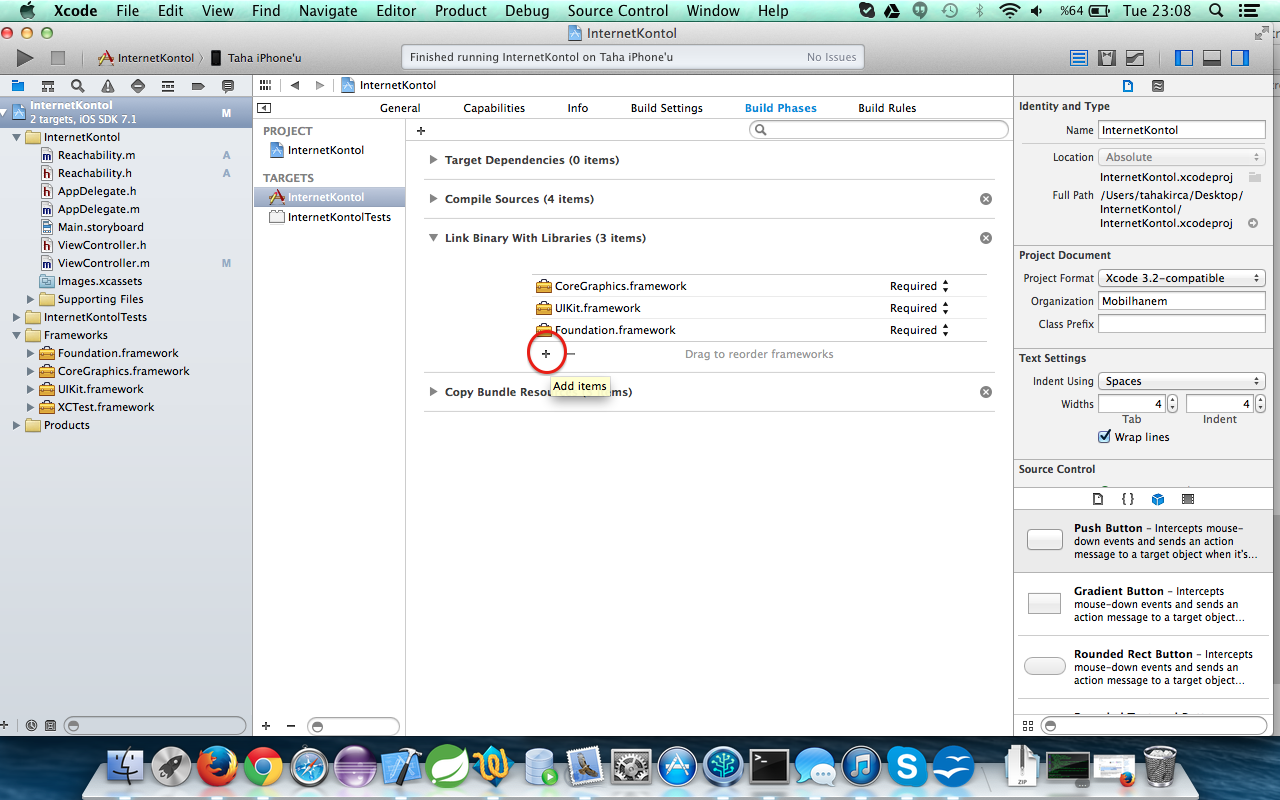Screen dimensions: 1280x800
Task: Toggle the Wrap lines checkbox
Action: coord(1105,437)
